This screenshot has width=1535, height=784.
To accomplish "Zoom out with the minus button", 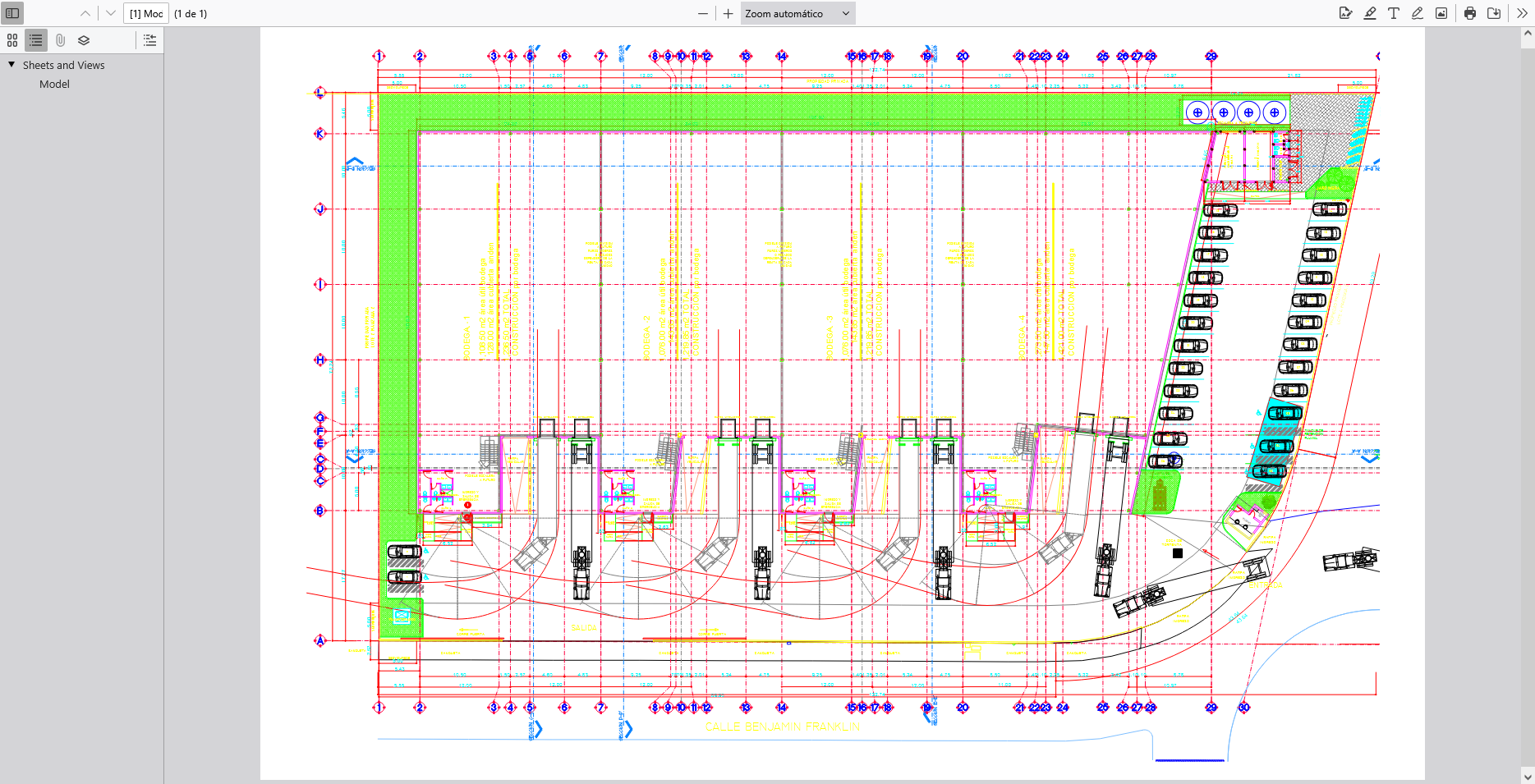I will coord(703,13).
